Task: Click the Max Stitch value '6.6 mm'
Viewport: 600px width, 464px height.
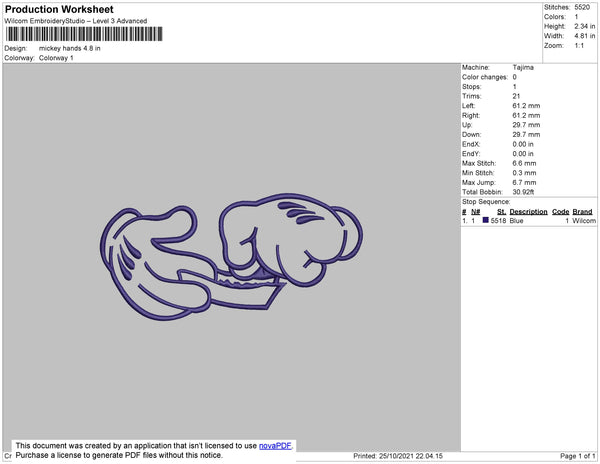Action: tap(524, 163)
